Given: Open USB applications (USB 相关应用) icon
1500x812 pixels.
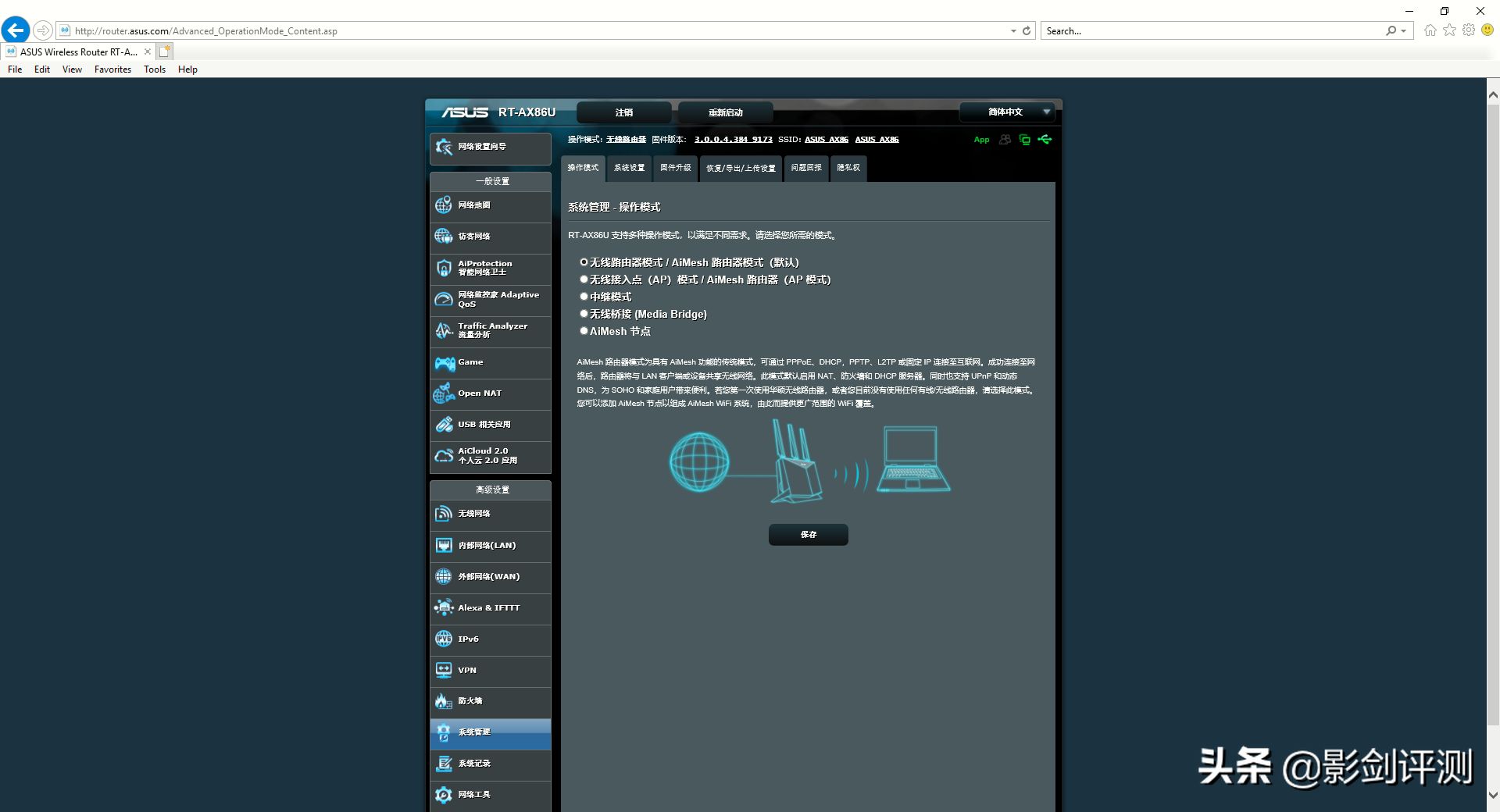Looking at the screenshot, I should click(x=444, y=425).
